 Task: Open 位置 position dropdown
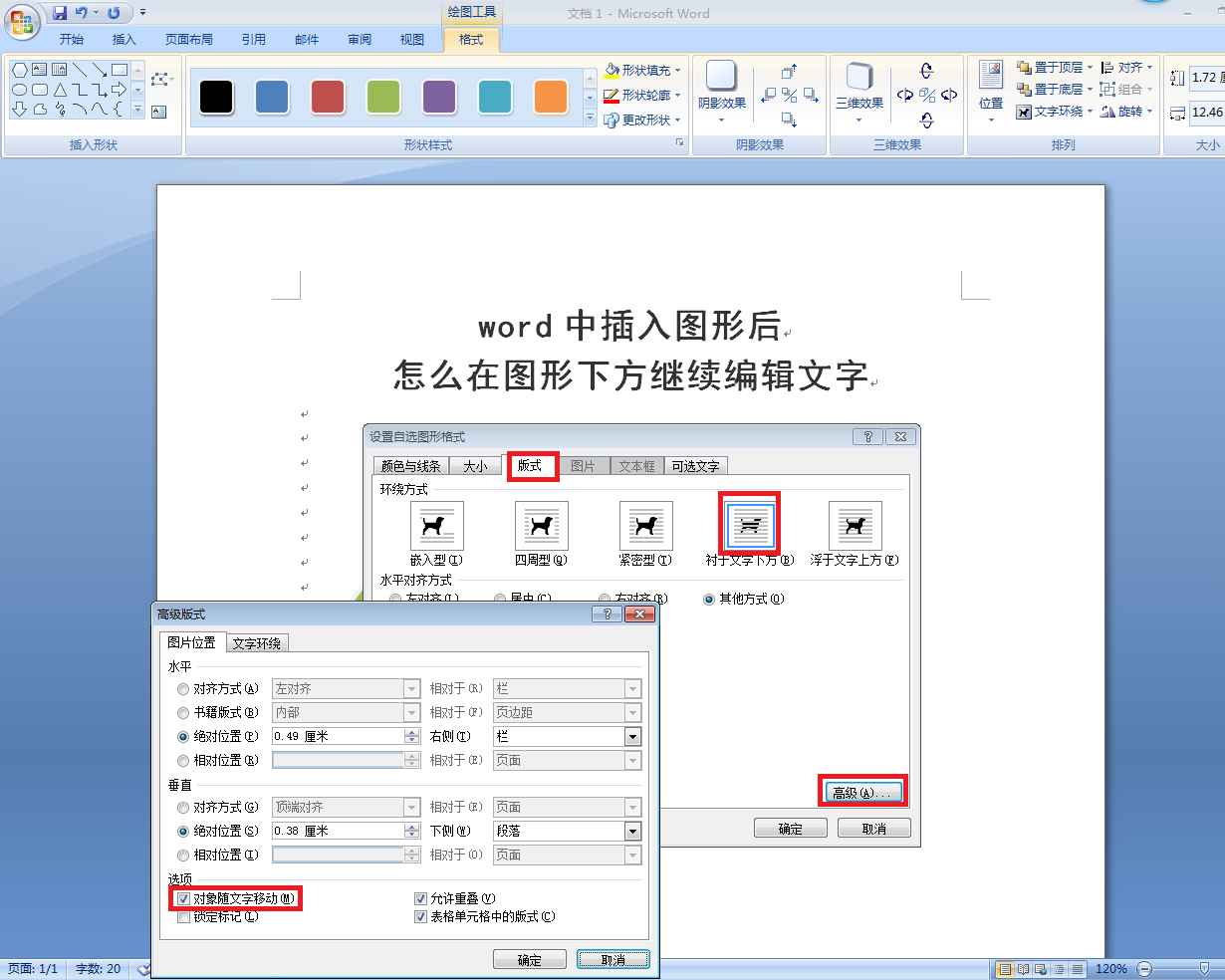(x=991, y=93)
